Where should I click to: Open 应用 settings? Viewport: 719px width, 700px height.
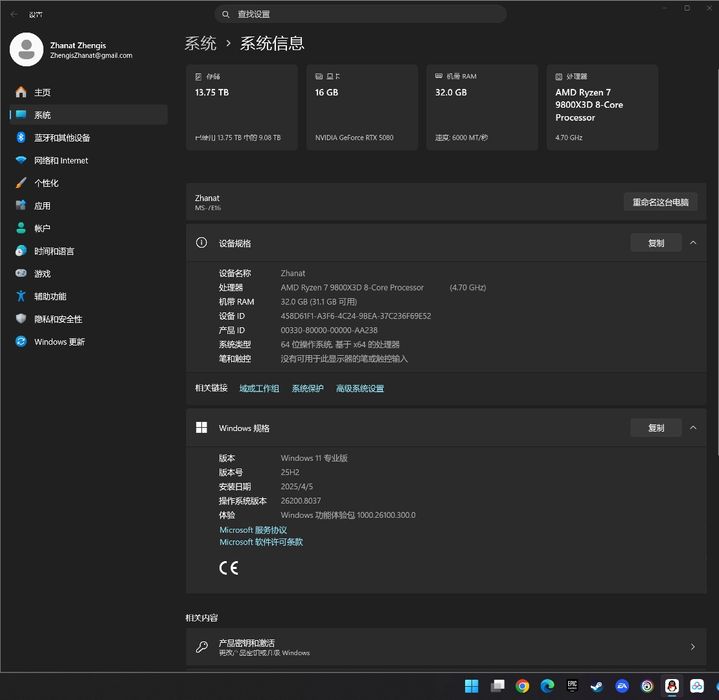point(88,206)
